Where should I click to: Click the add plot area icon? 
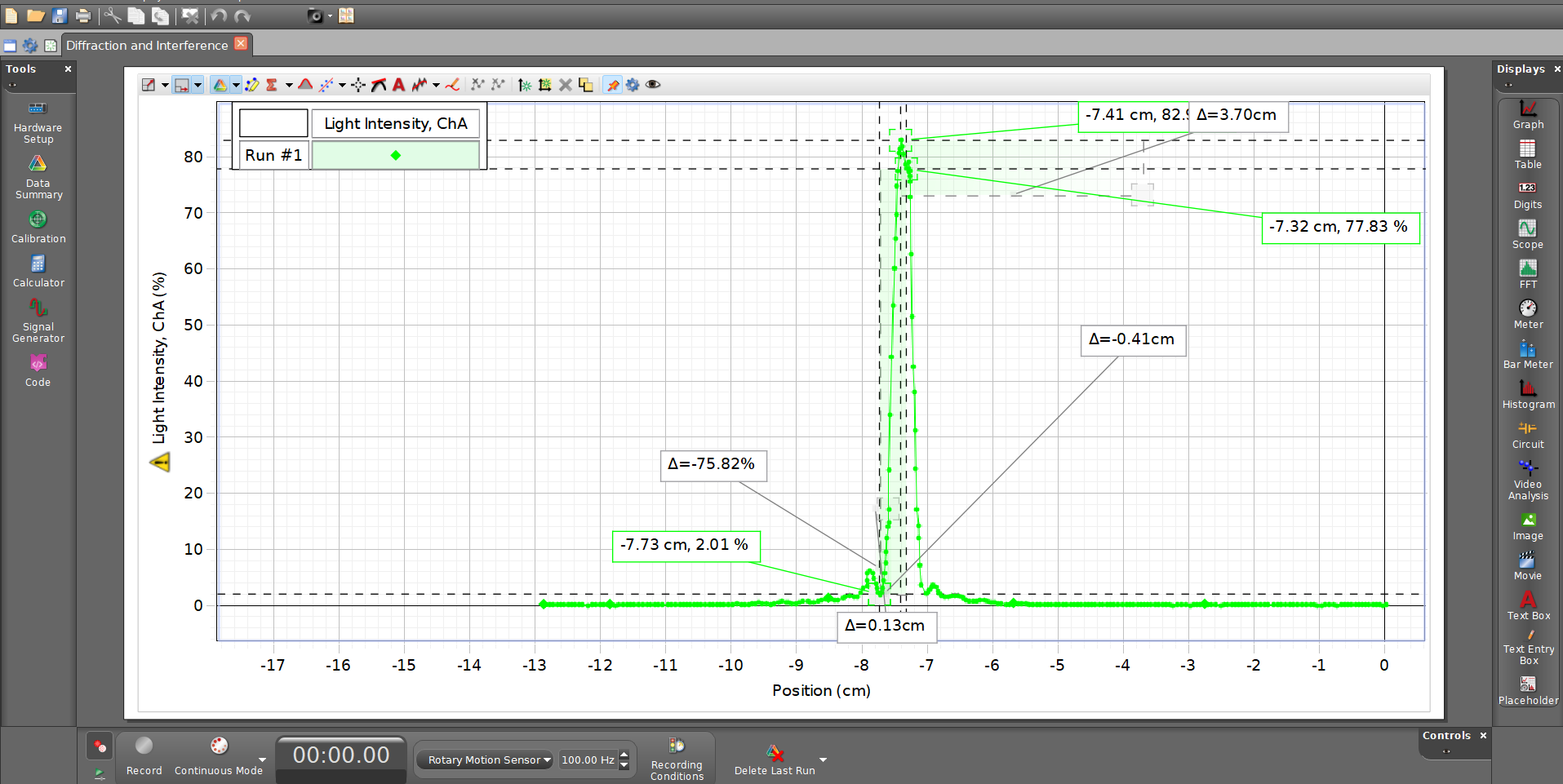point(544,85)
